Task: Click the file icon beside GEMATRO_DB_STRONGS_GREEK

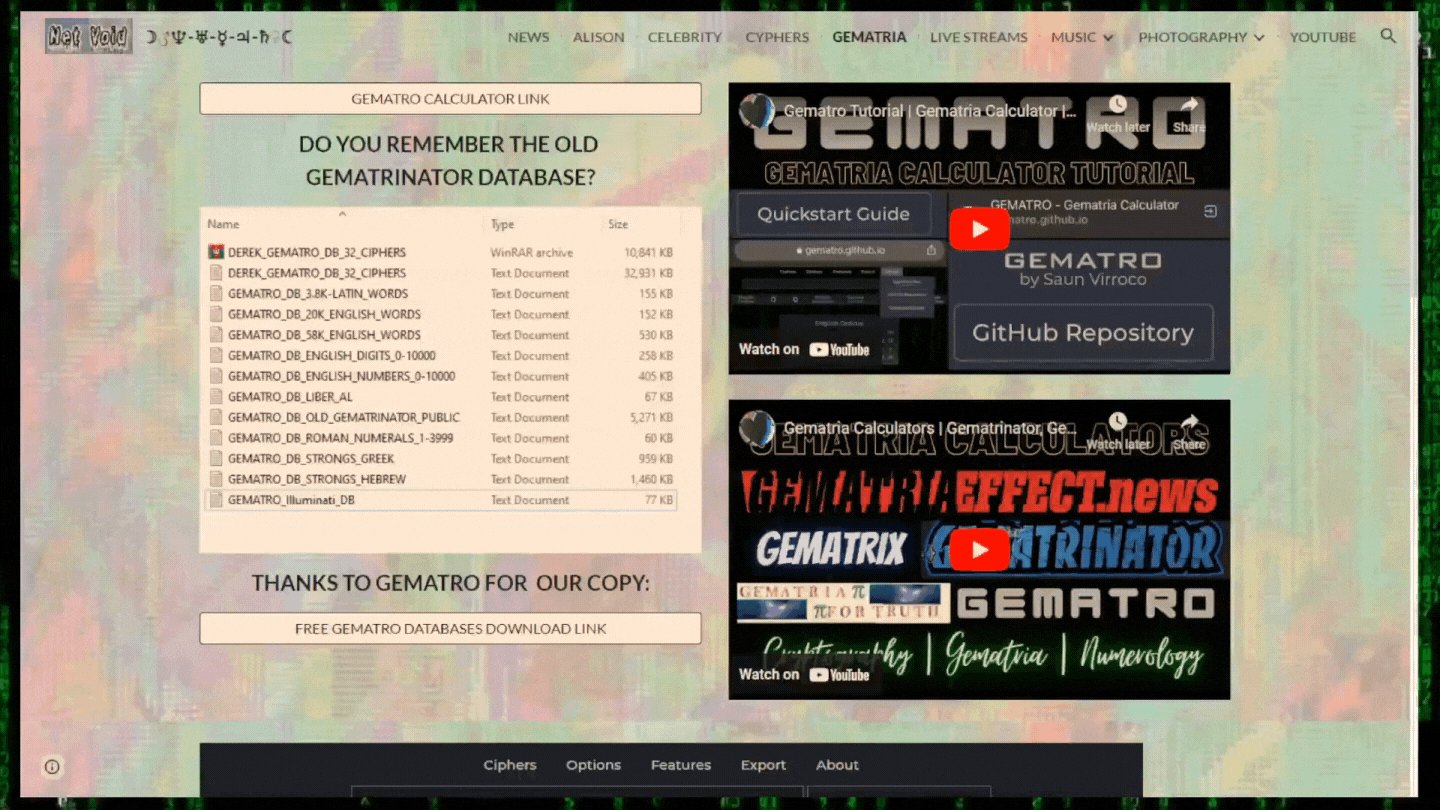Action: coord(216,459)
